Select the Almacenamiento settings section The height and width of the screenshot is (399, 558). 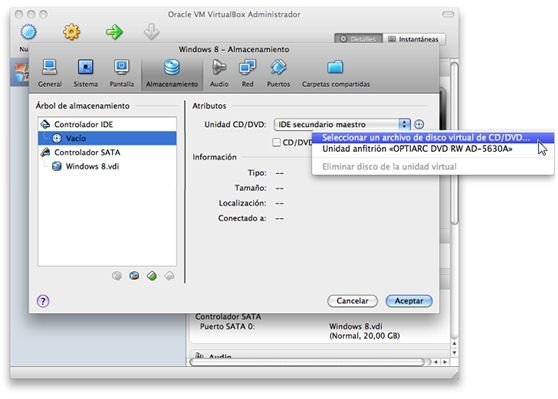[x=172, y=73]
